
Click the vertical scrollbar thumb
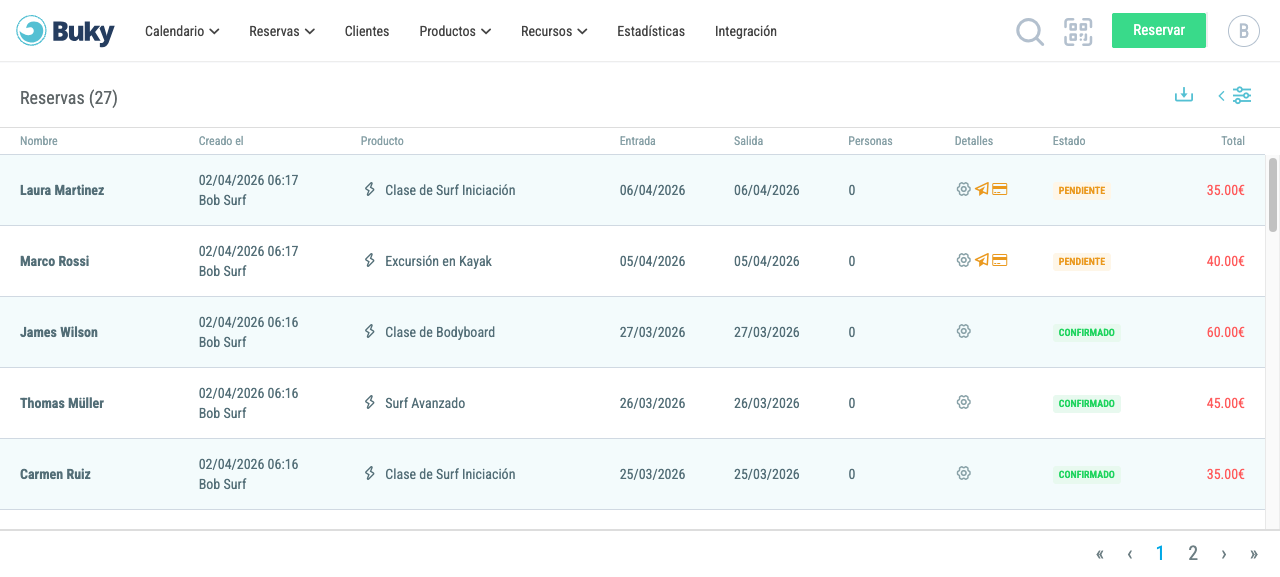click(x=1273, y=194)
